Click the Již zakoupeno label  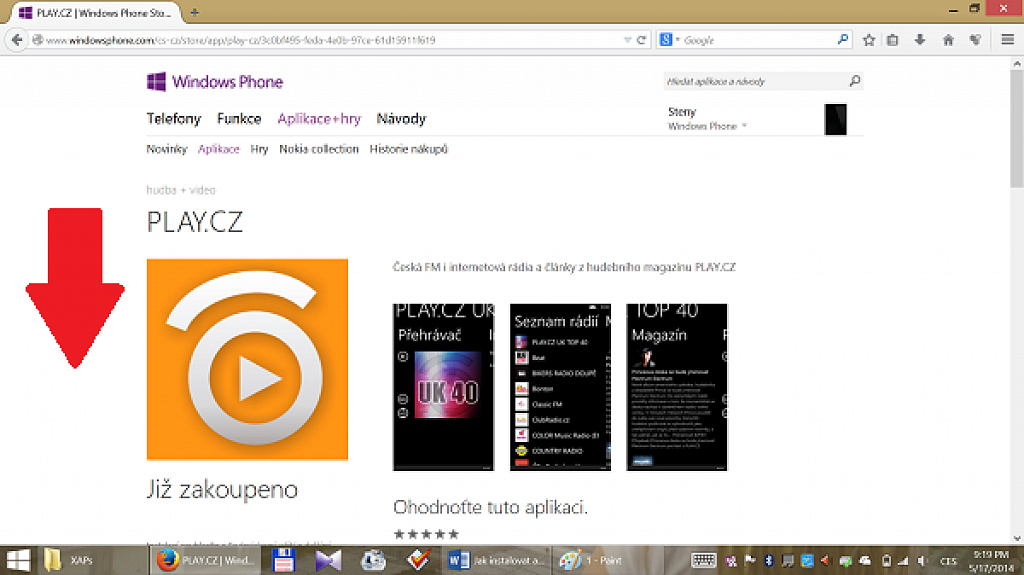222,489
